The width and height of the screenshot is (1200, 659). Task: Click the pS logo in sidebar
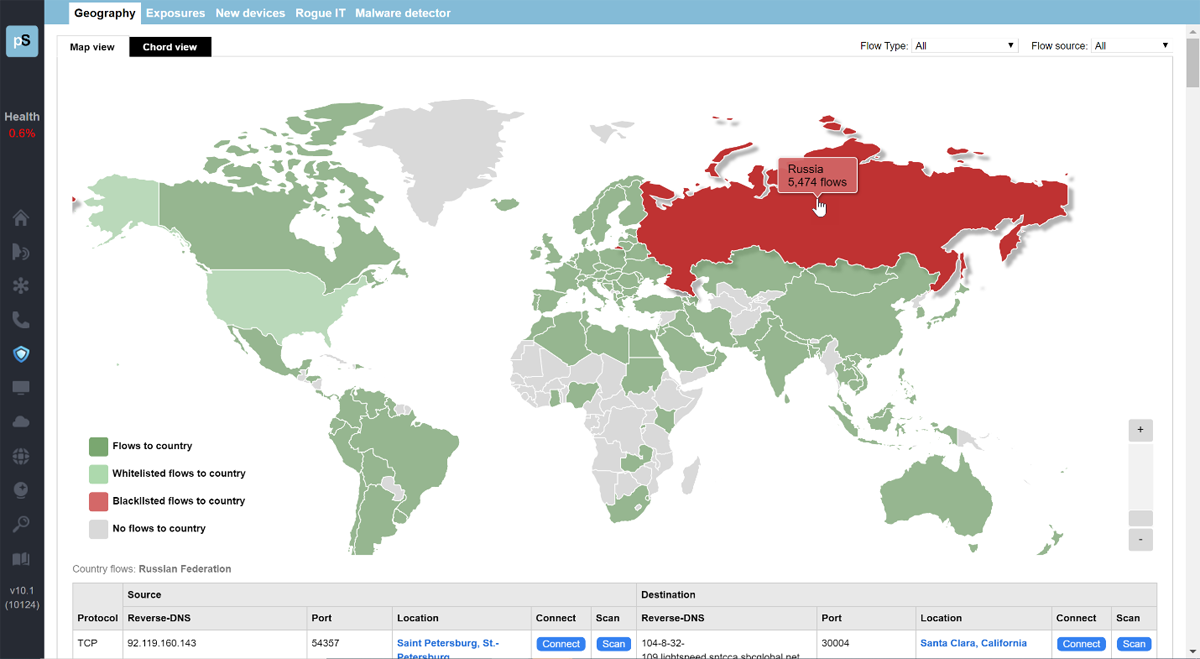coord(22,42)
